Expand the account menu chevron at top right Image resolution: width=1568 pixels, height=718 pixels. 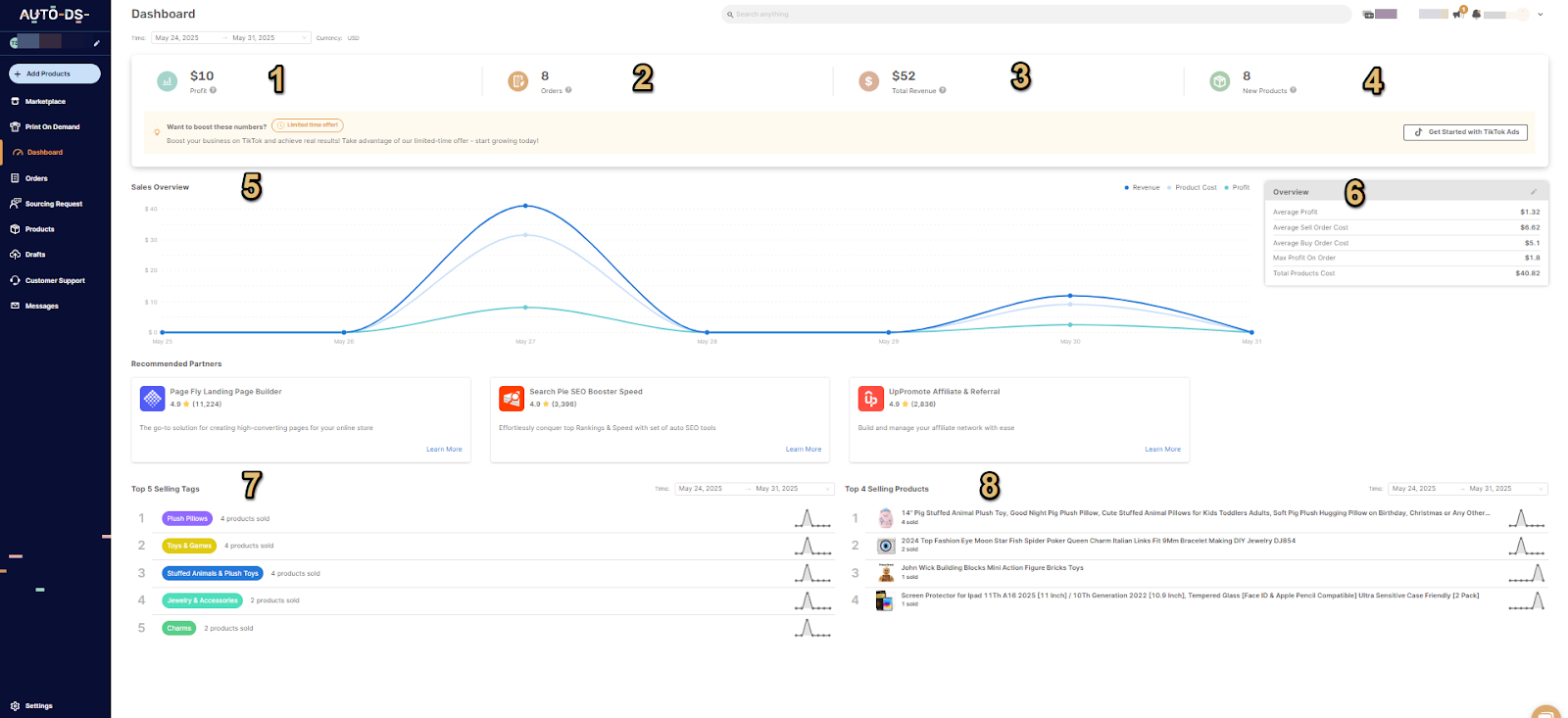click(x=1541, y=15)
